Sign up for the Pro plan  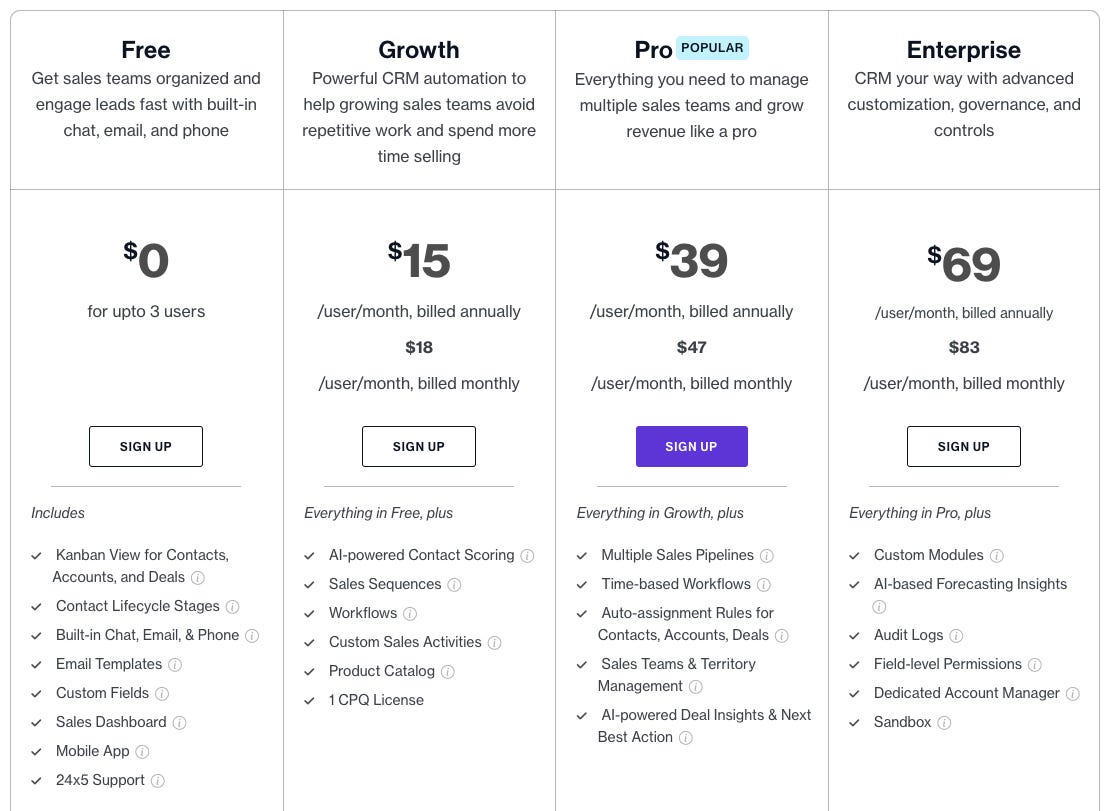point(692,446)
